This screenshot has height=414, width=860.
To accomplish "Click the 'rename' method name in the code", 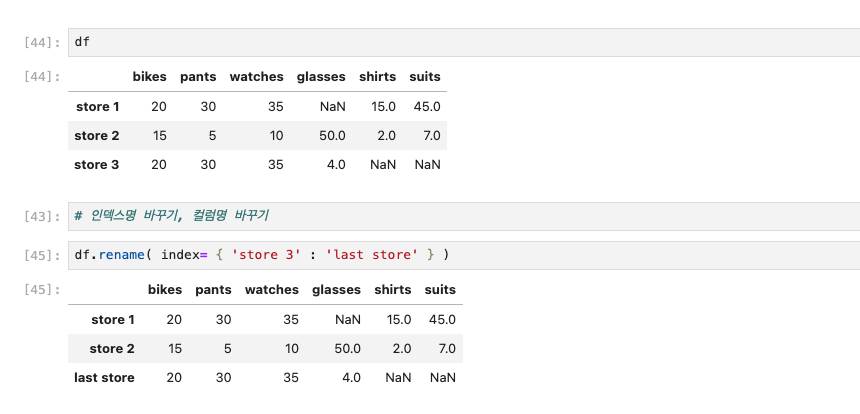I will [121, 255].
